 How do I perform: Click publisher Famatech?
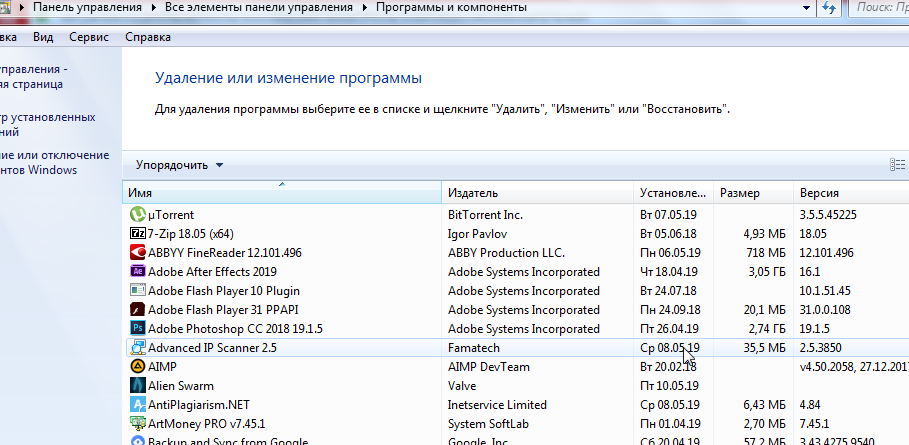474,348
